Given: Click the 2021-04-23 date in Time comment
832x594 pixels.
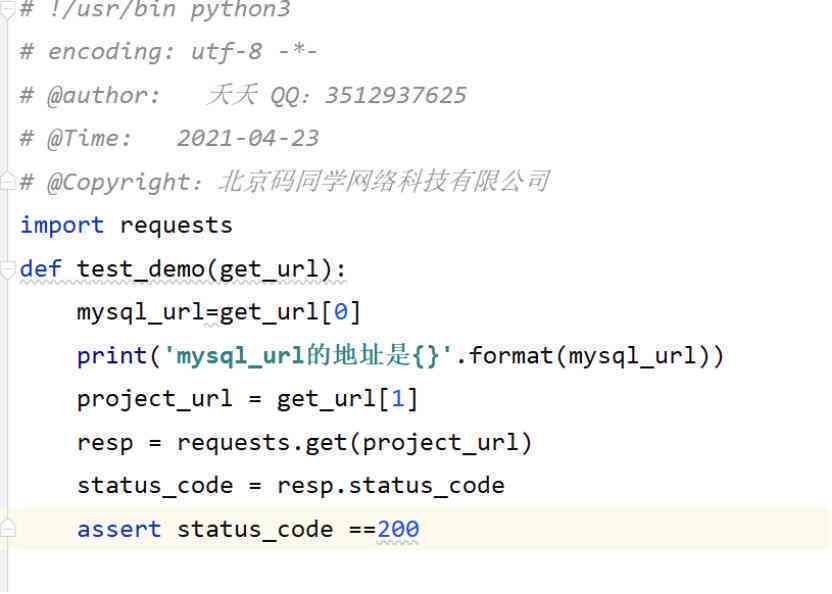Looking at the screenshot, I should click(x=248, y=139).
